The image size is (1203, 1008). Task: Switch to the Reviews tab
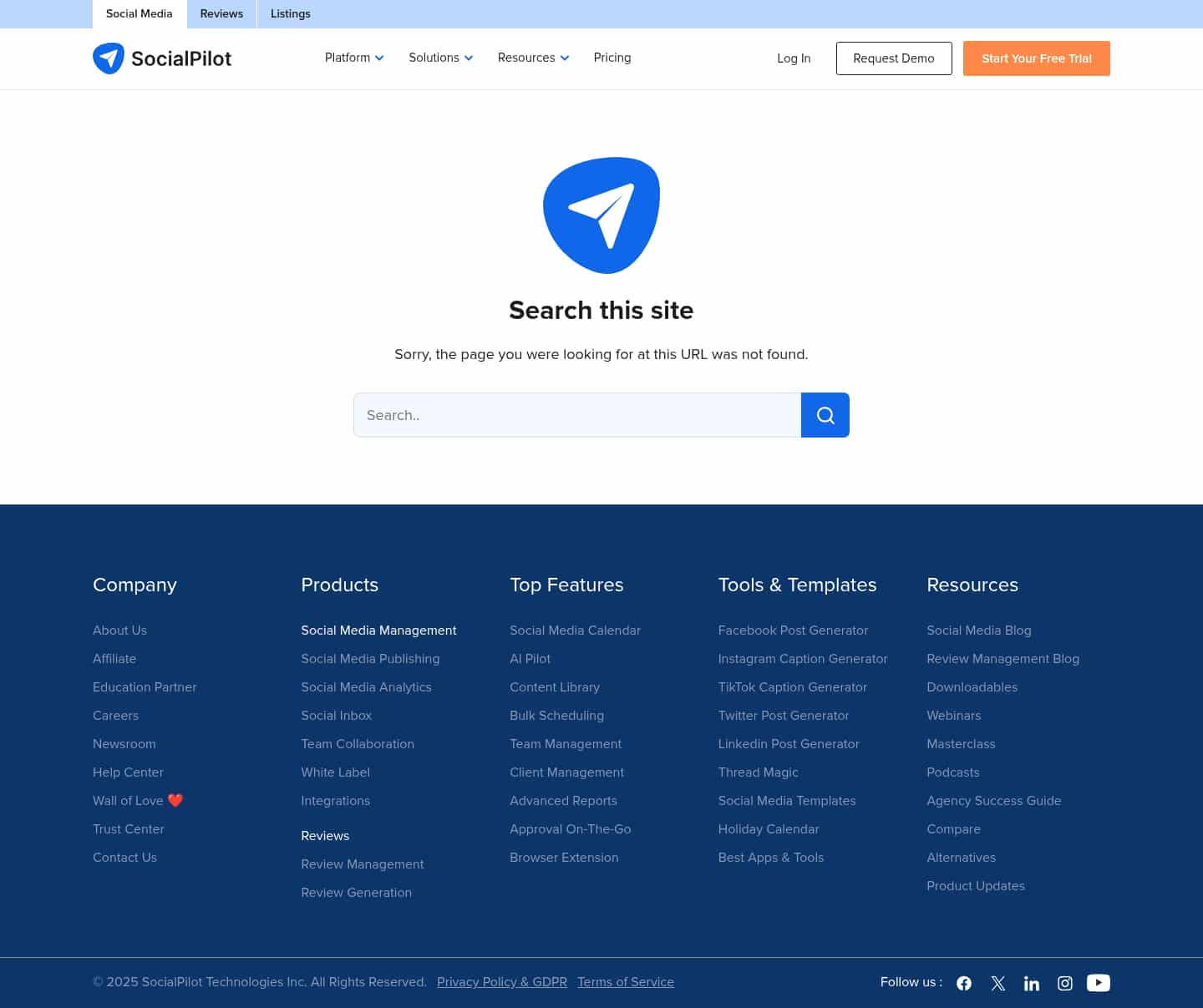coord(221,13)
